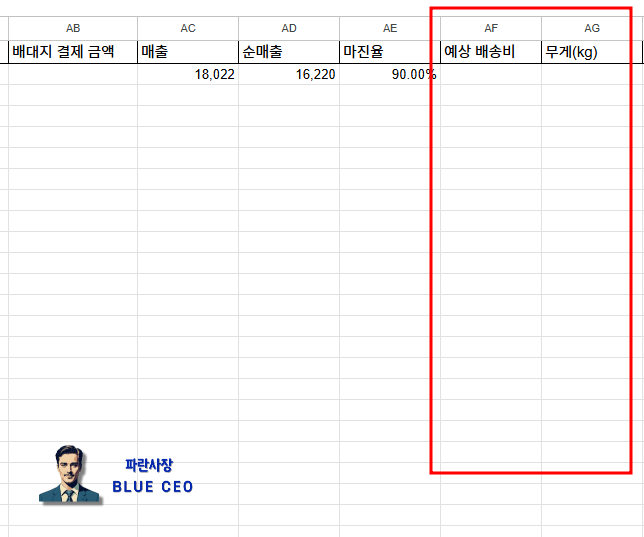Image resolution: width=644 pixels, height=537 pixels.
Task: Click the '무게(kg)' header cell
Action: [x=592, y=52]
